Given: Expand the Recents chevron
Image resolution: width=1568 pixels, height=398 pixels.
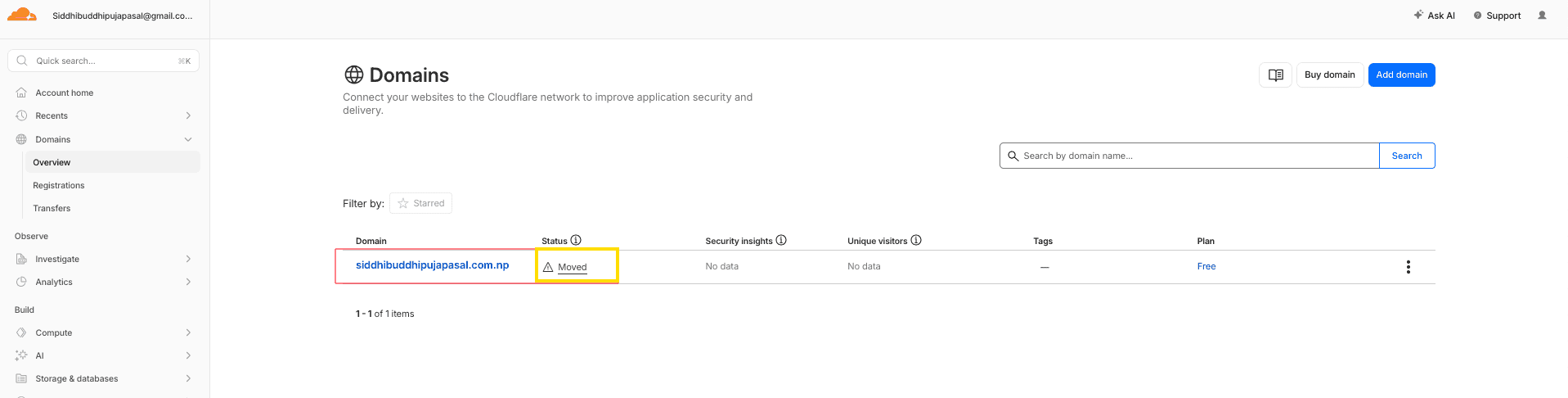Looking at the screenshot, I should [x=188, y=115].
